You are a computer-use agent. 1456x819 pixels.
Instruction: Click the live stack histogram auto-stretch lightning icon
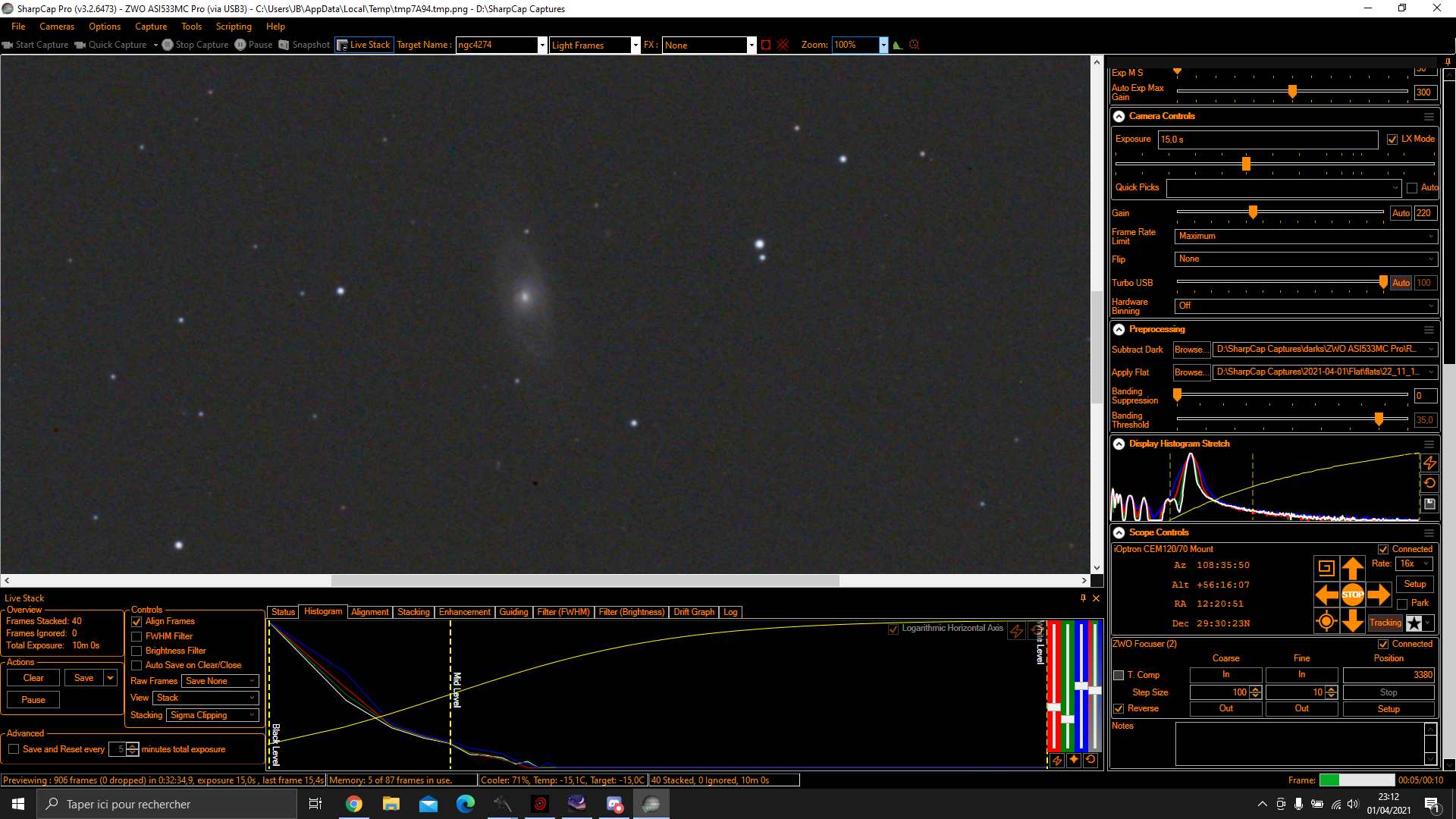(x=1017, y=631)
